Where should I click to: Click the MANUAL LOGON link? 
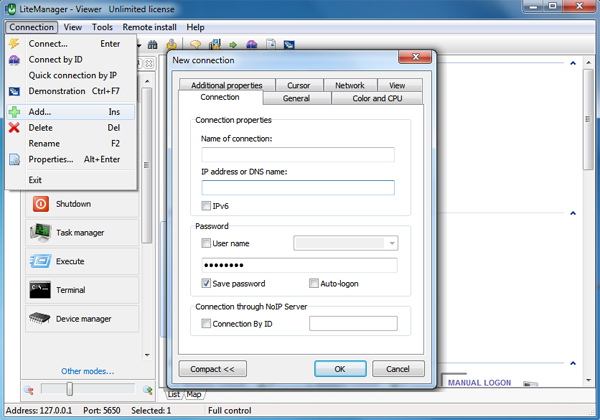pyautogui.click(x=479, y=383)
